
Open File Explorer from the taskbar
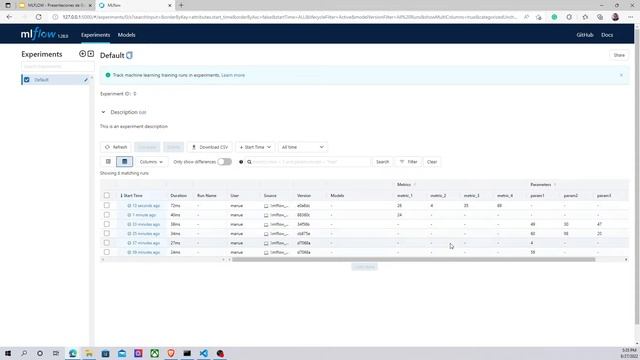[89, 353]
